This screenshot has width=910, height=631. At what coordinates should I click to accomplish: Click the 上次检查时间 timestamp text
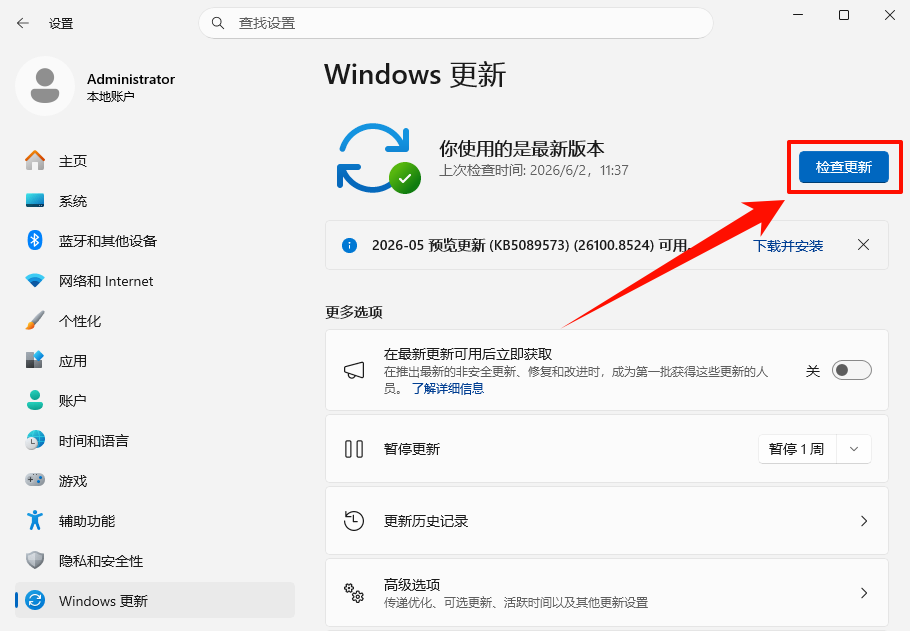point(533,170)
